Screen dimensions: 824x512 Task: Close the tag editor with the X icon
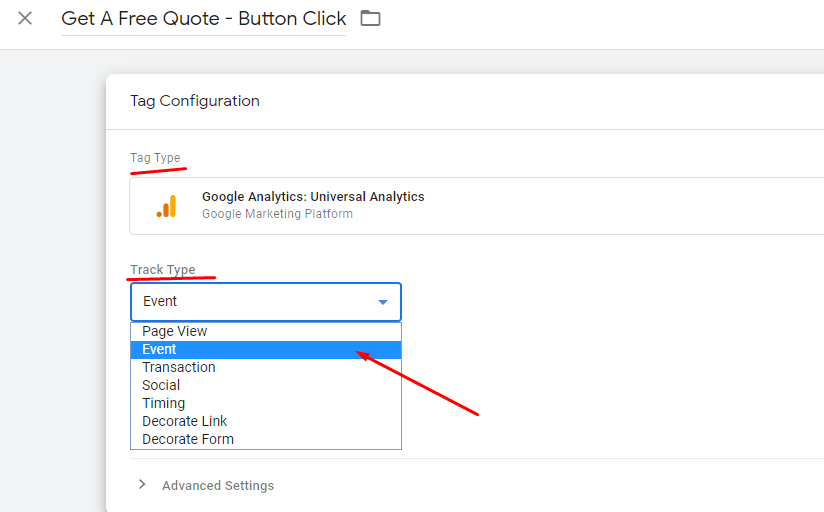pos(25,18)
